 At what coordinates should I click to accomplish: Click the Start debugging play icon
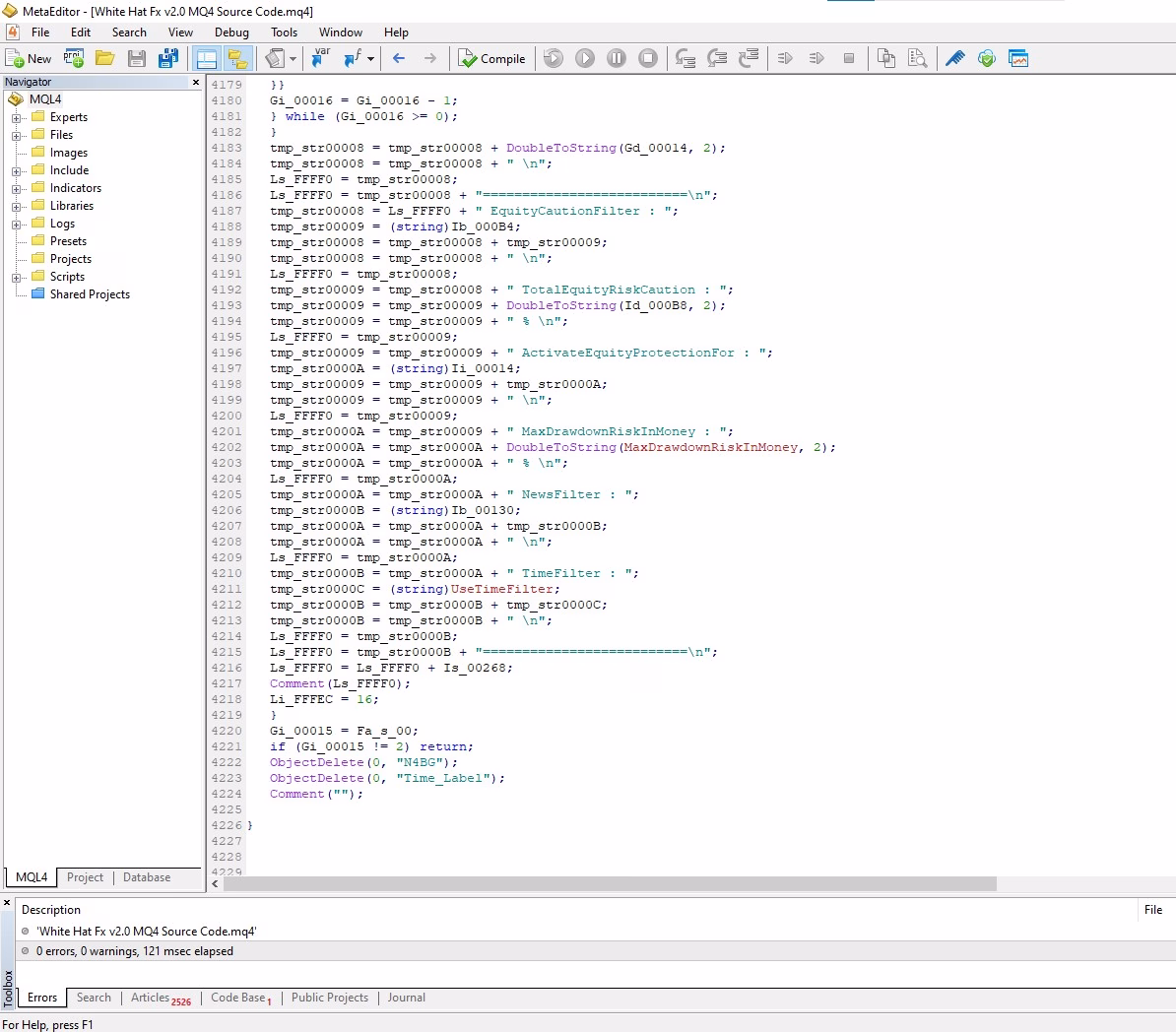[585, 59]
